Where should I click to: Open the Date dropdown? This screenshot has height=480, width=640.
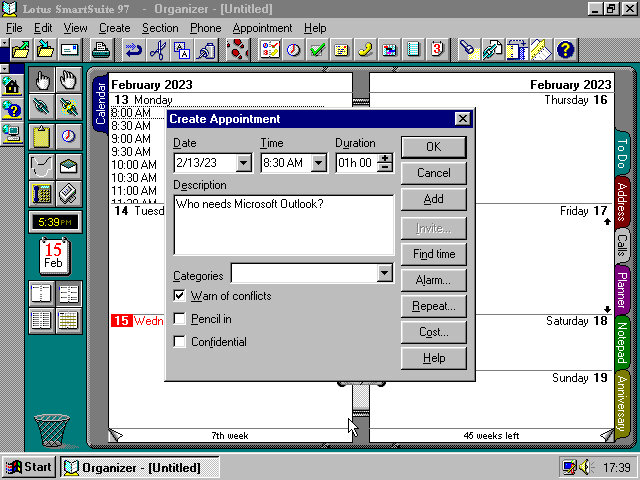[x=243, y=163]
